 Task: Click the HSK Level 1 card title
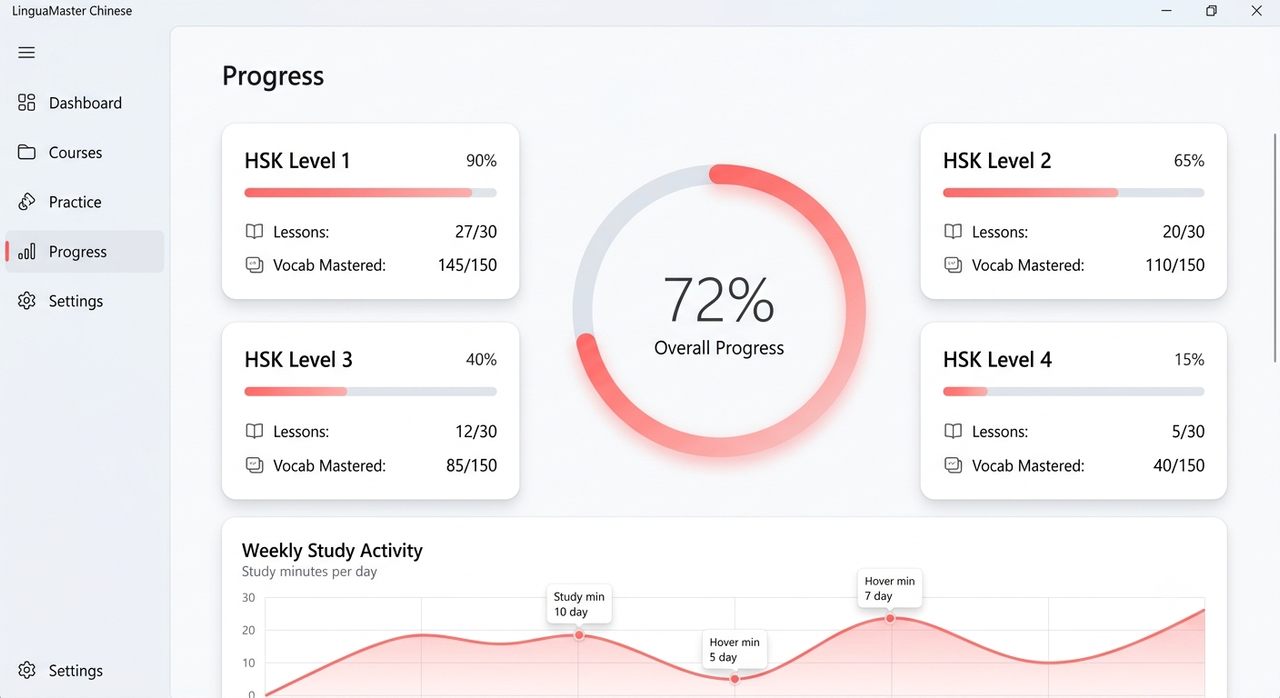[x=297, y=160]
